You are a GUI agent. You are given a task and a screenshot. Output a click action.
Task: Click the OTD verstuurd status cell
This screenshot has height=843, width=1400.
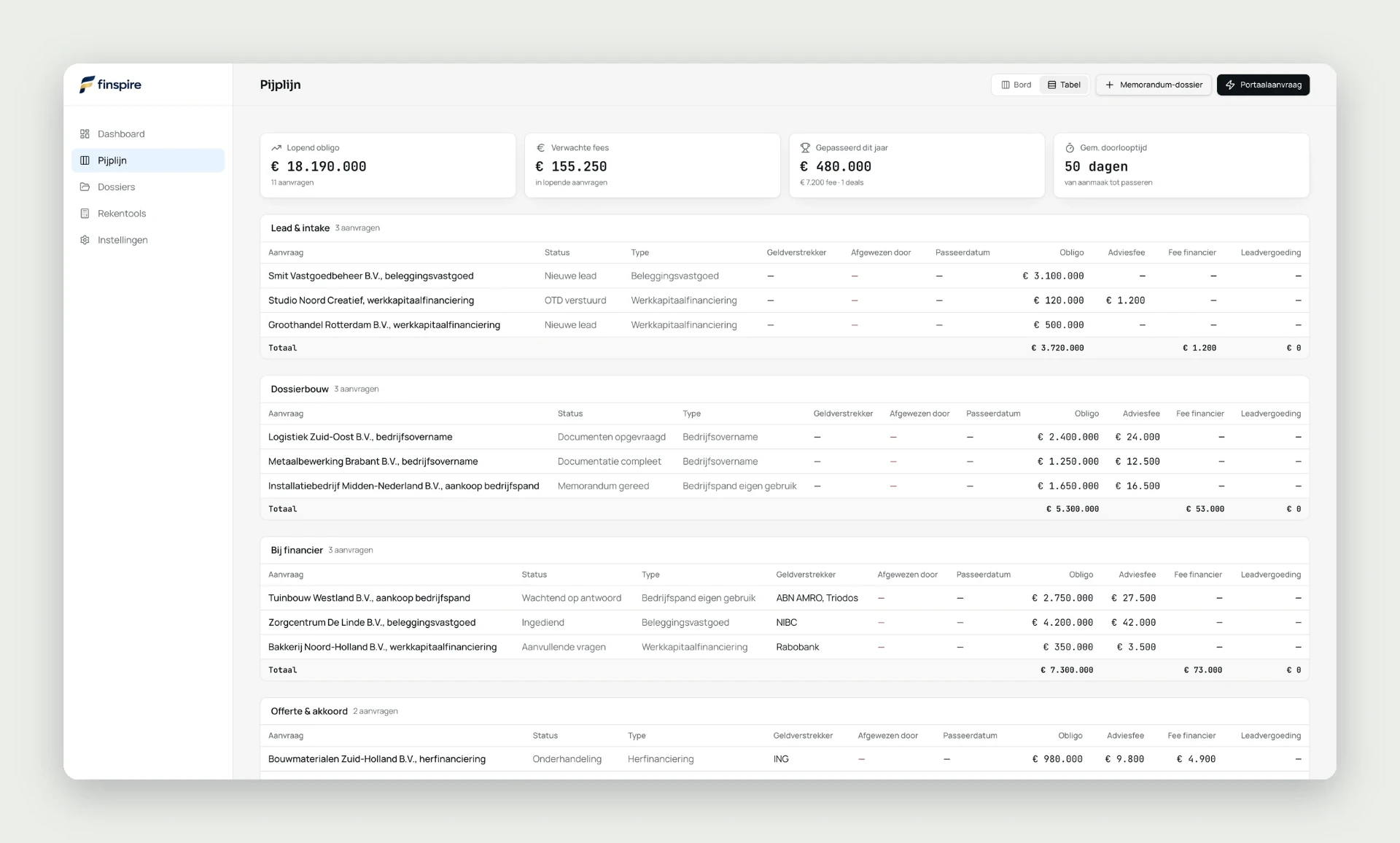(575, 300)
